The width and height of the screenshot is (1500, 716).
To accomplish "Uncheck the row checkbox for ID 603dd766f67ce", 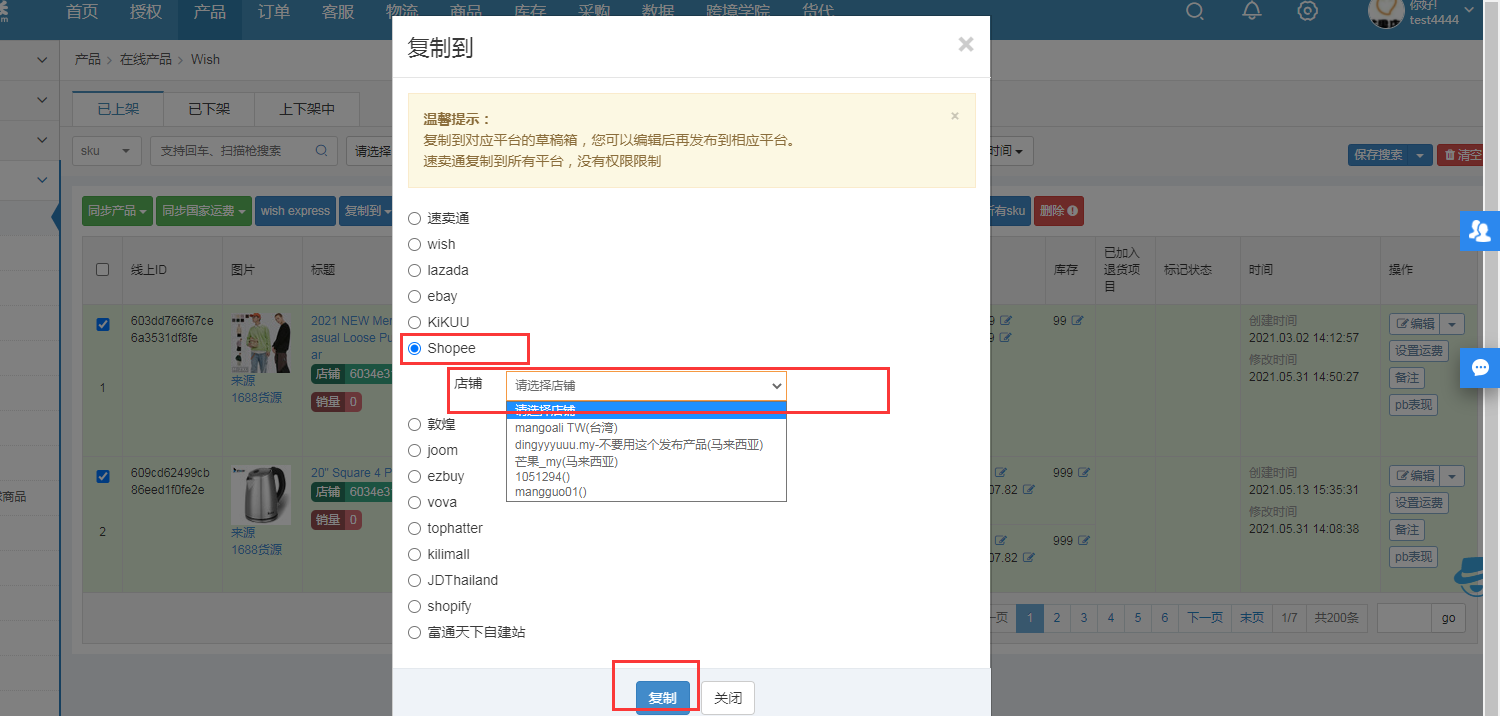I will coord(102,323).
